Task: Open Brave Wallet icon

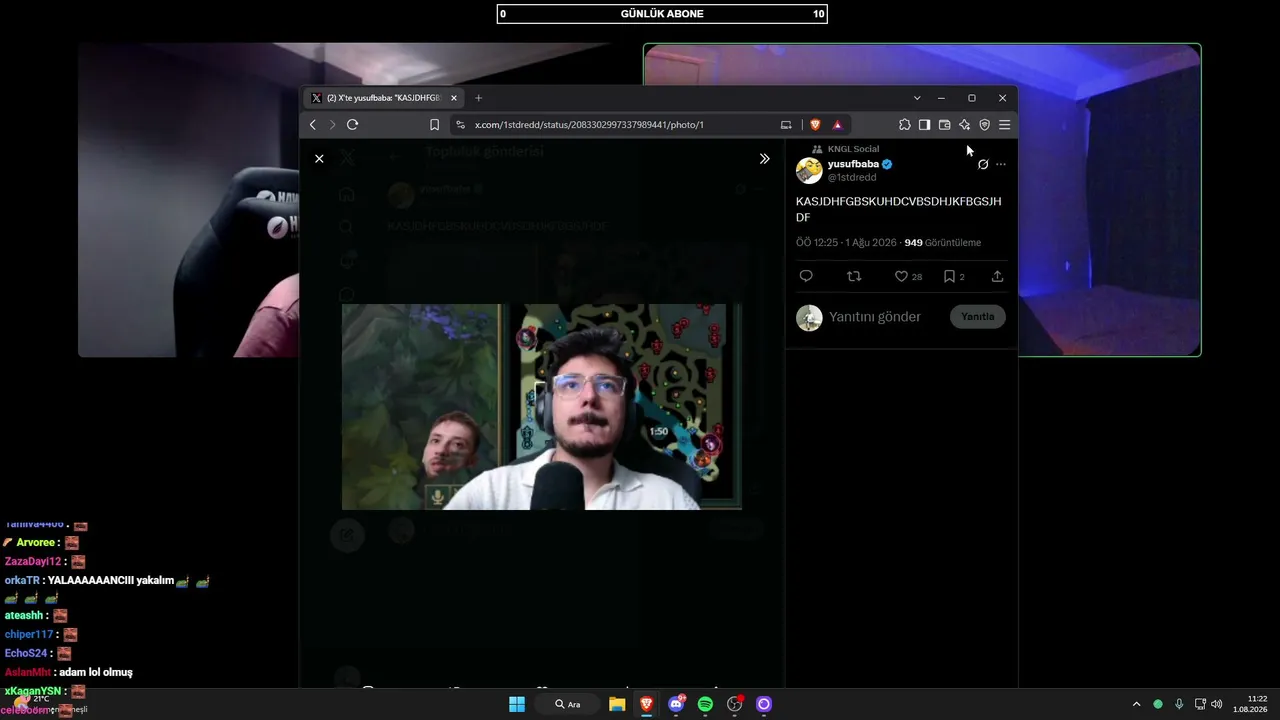Action: pos(944,125)
